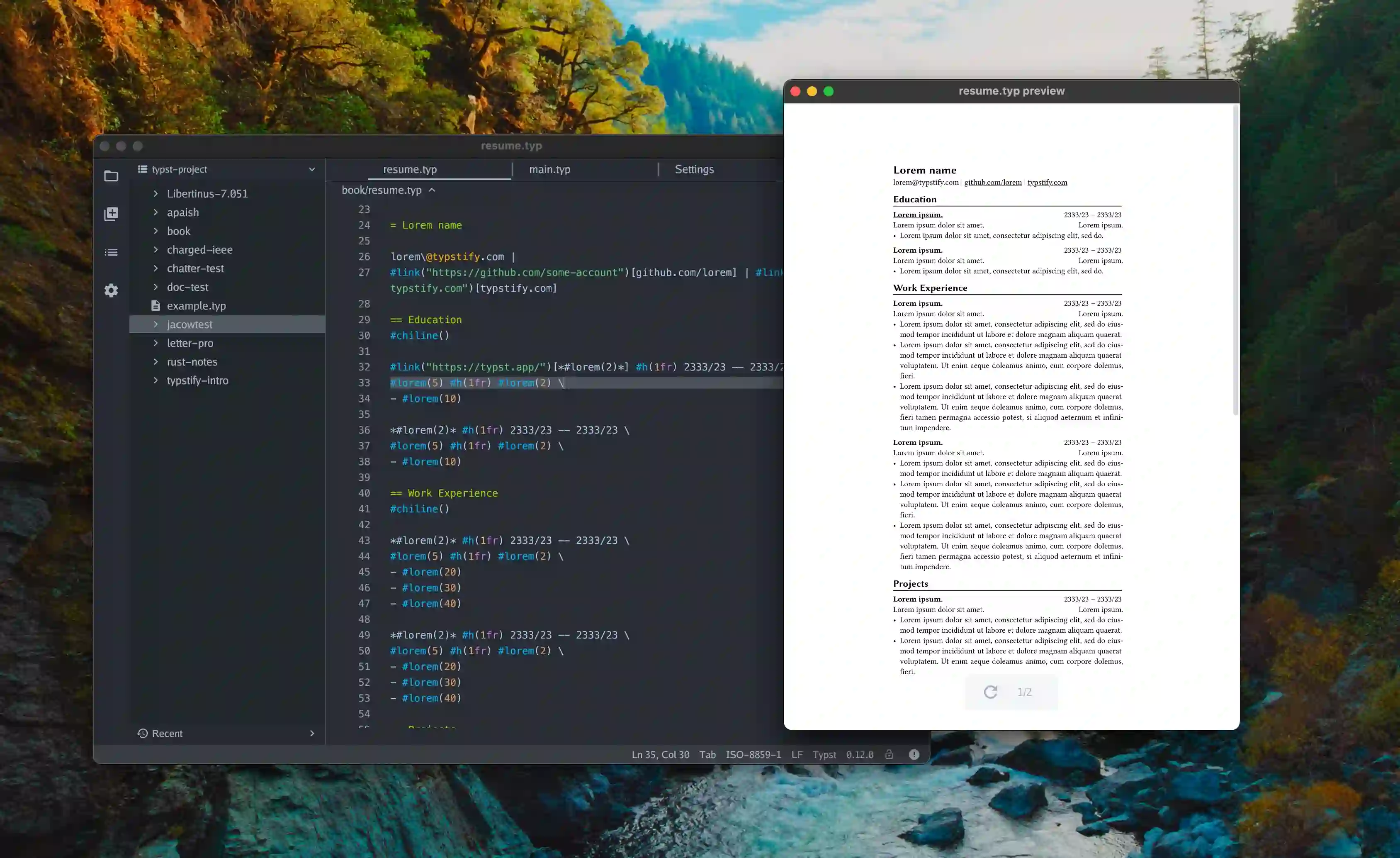Refresh the preview using the reload icon
Viewport: 1400px width, 858px height.
tap(991, 692)
